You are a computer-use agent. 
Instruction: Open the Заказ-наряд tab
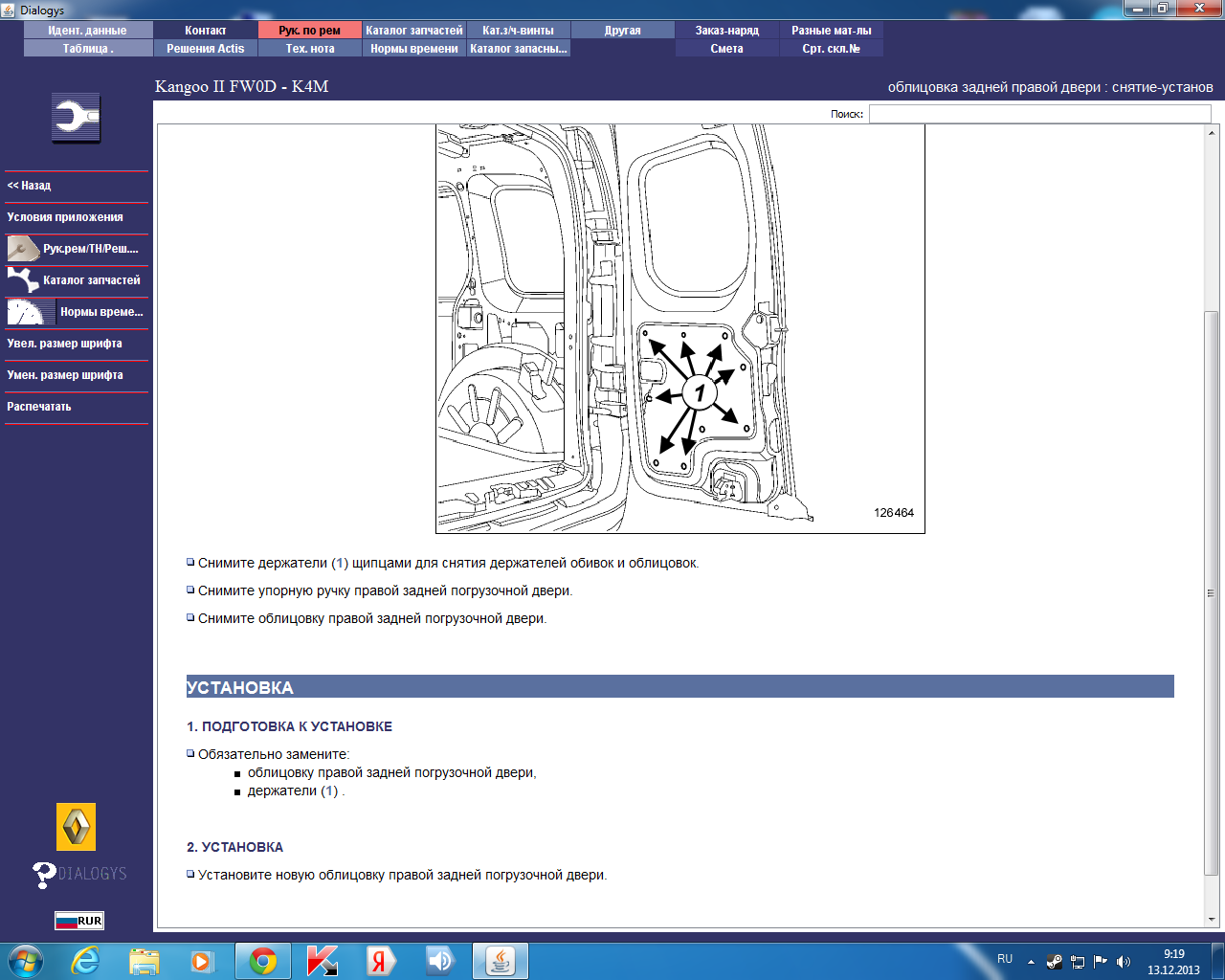pos(727,31)
